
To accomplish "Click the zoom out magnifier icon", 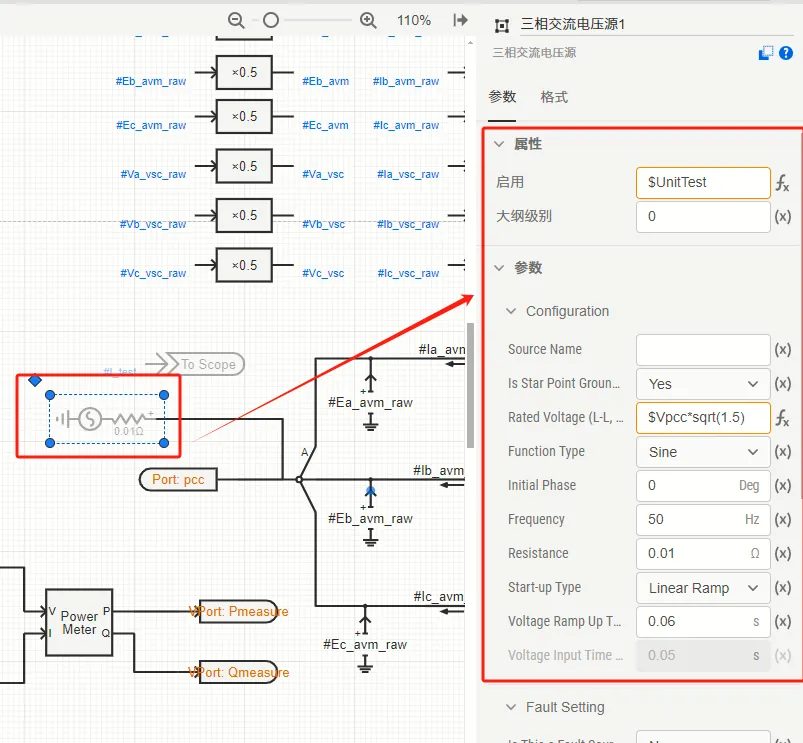I will point(236,20).
